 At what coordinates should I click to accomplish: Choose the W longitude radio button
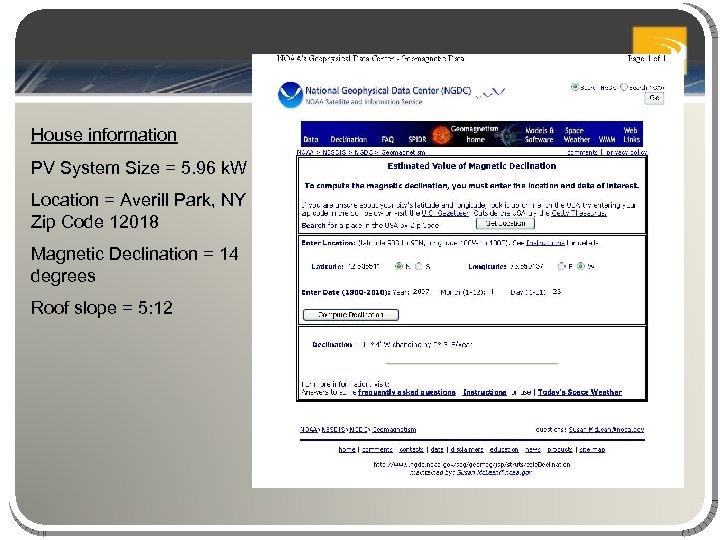[581, 266]
